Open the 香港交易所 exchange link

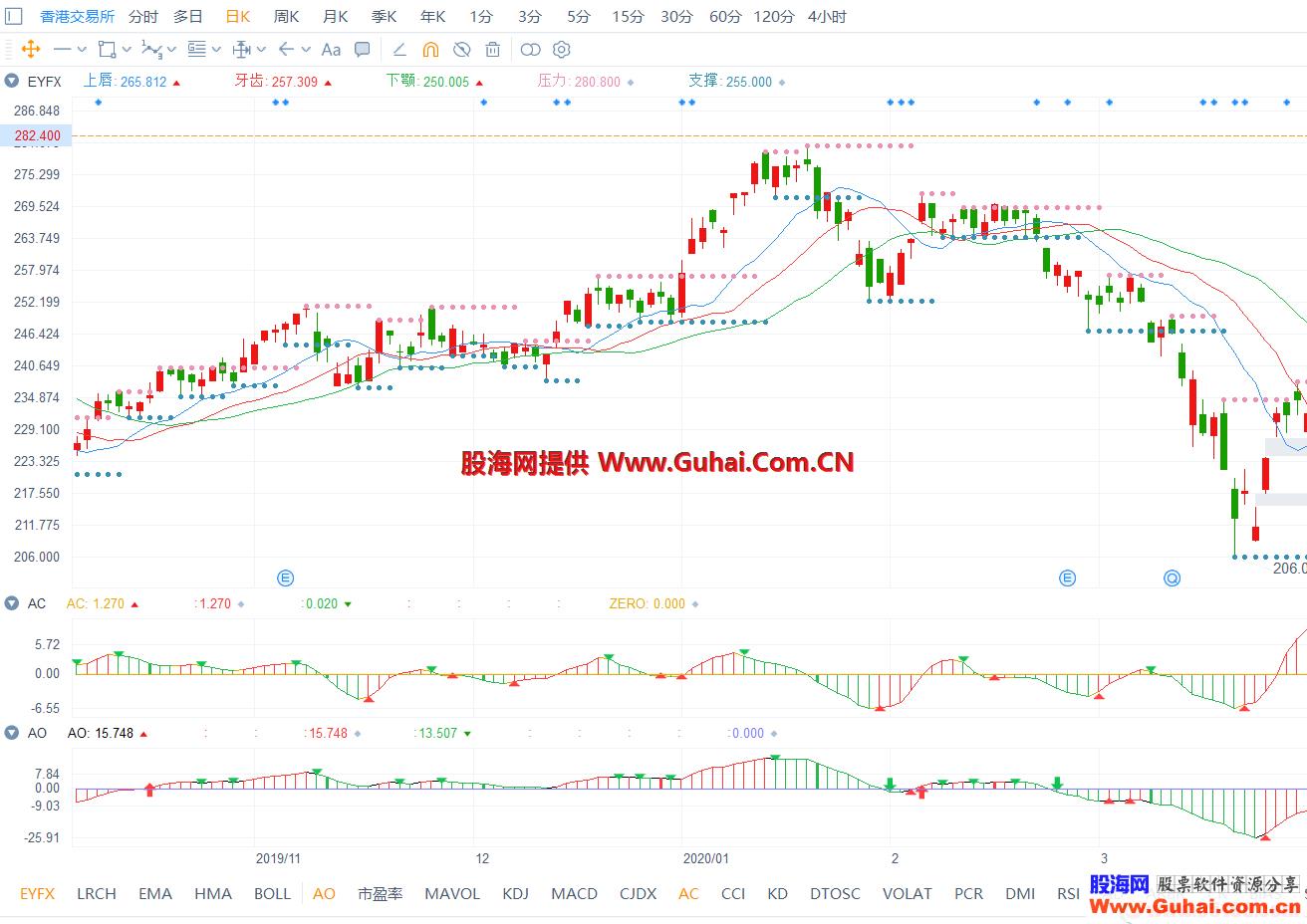[77, 16]
